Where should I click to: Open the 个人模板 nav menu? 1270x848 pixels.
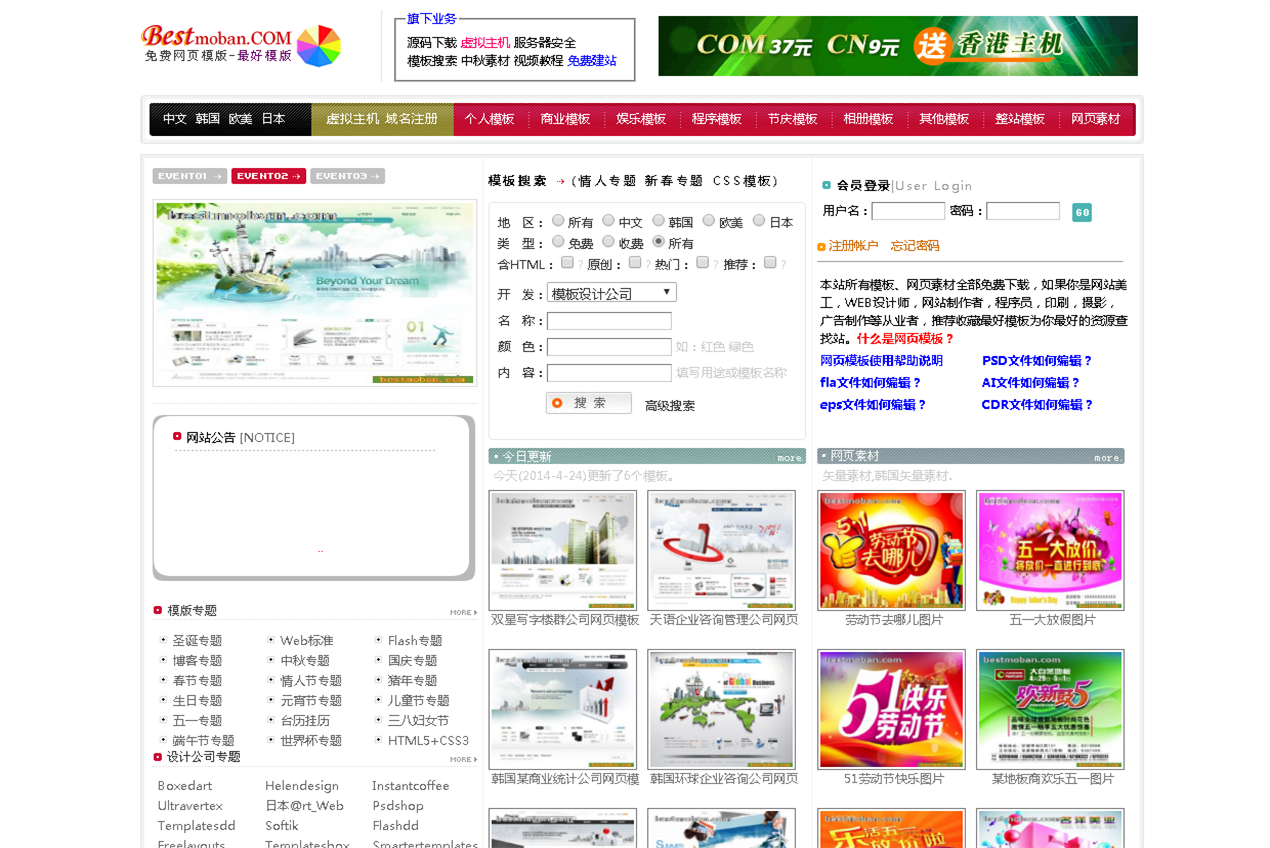pyautogui.click(x=490, y=119)
